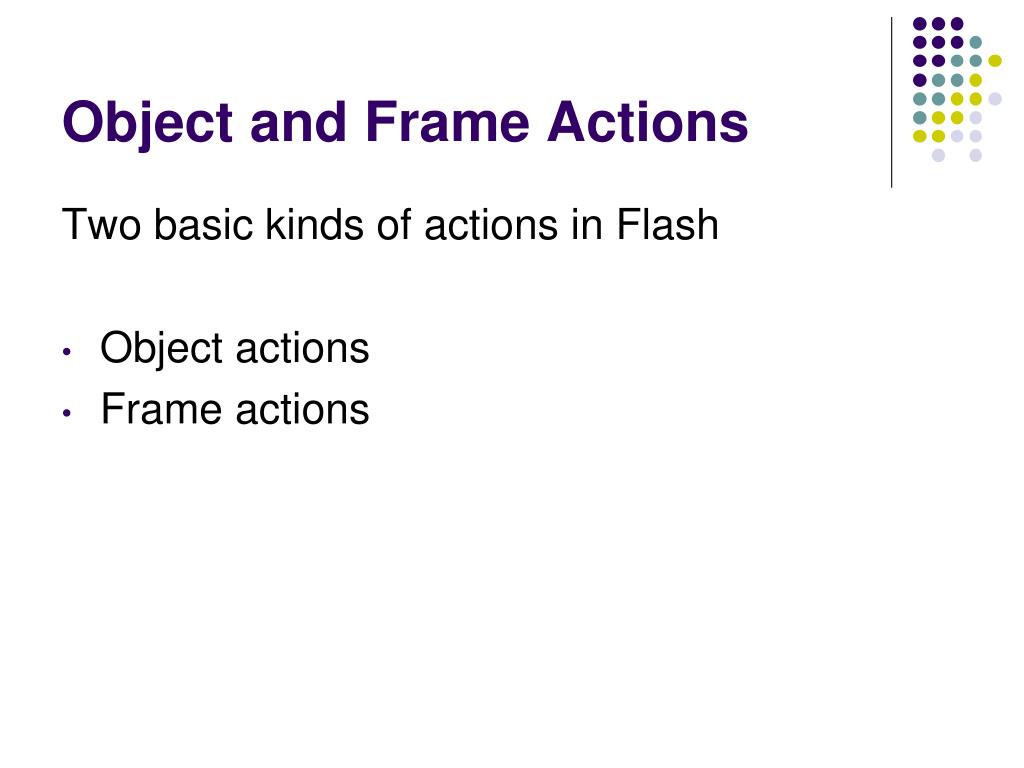Click the bottom-left lavender dot of the grid
The height and width of the screenshot is (768, 1024).
point(938,155)
